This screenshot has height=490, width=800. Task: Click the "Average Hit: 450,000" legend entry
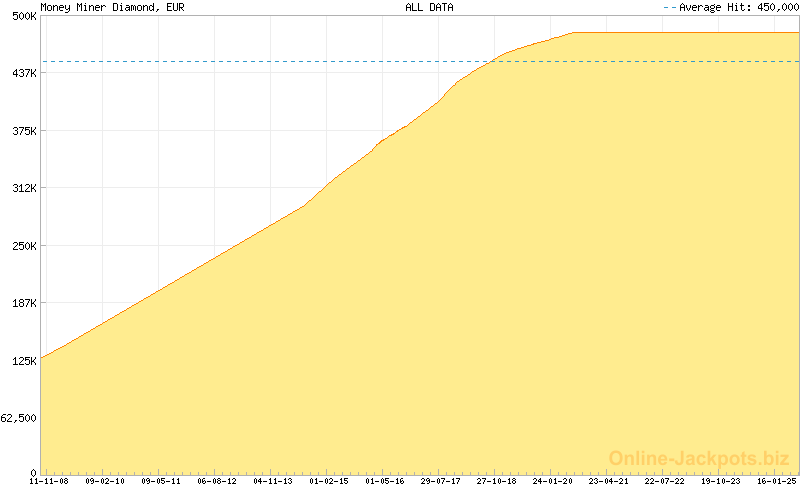click(x=738, y=7)
